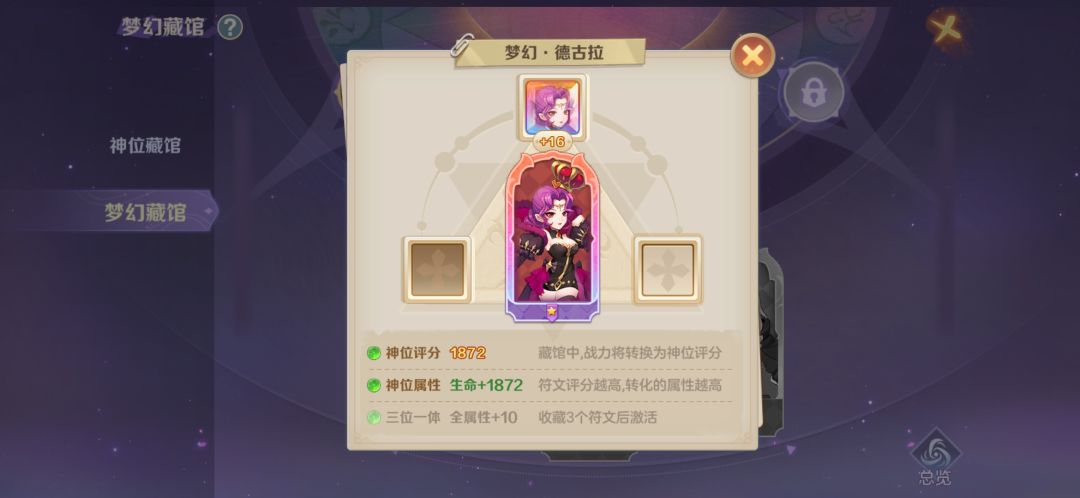Click the 梦幻·德古拉 title banner
Image resolution: width=1080 pixels, height=498 pixels.
coord(550,53)
